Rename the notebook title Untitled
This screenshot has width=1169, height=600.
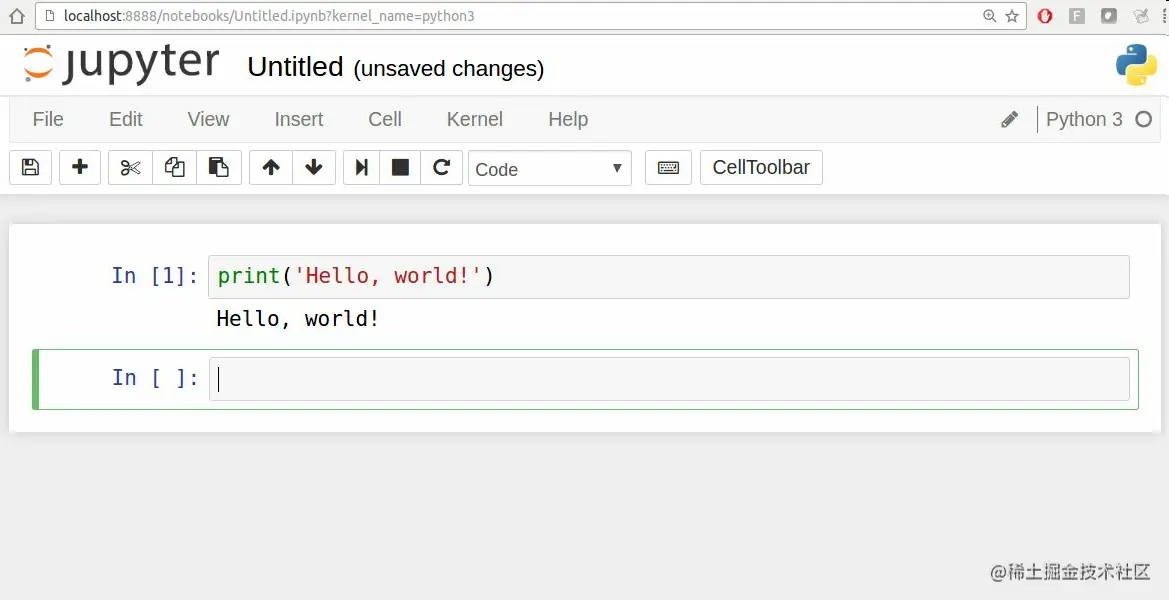pos(295,67)
